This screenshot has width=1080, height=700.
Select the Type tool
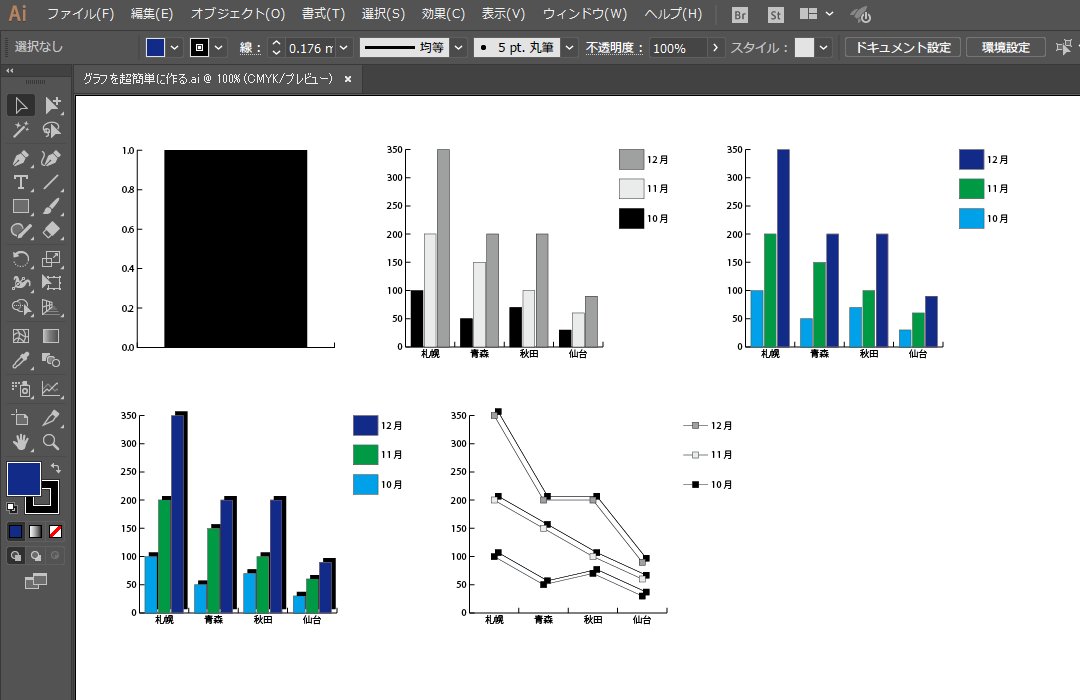(21, 182)
